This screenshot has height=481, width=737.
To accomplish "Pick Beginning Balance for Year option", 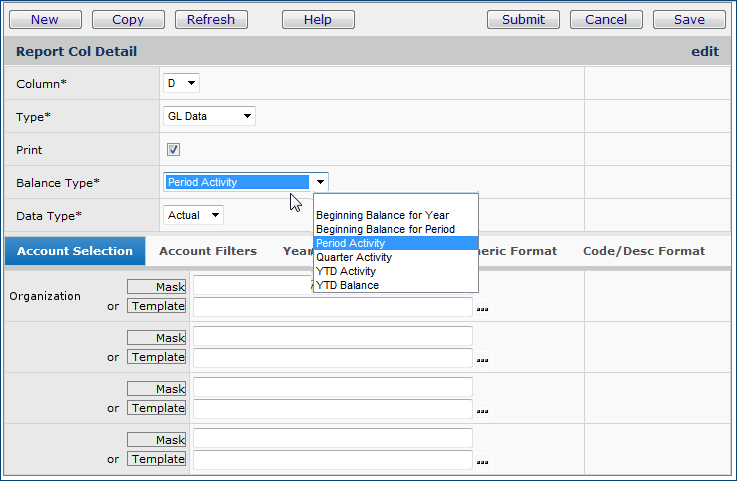I will tap(382, 215).
